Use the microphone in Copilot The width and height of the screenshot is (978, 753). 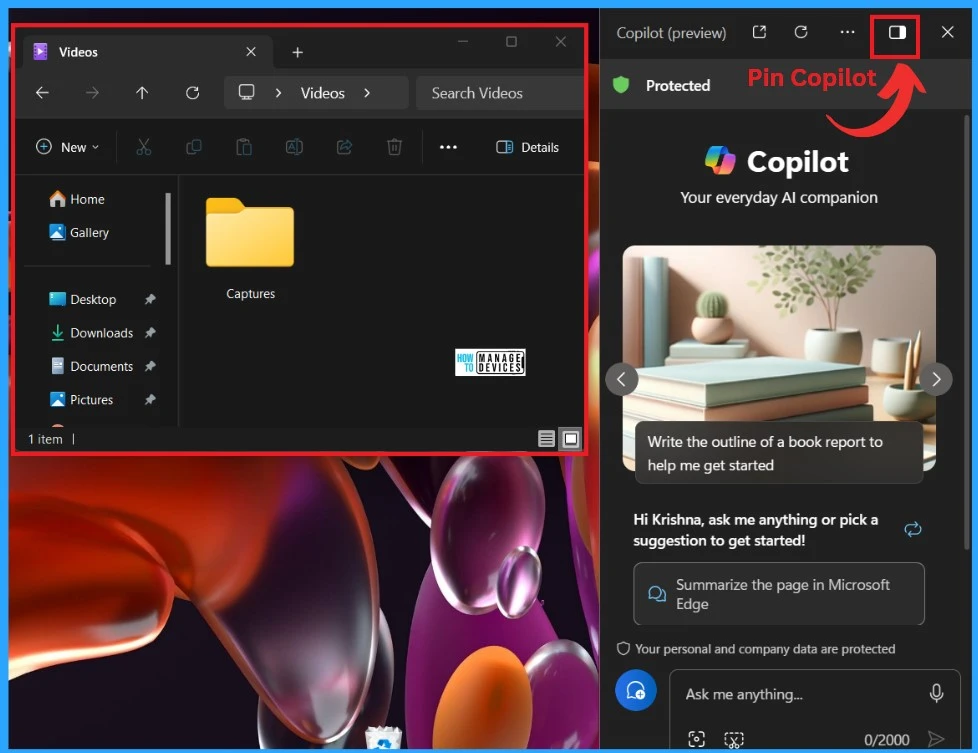[936, 693]
